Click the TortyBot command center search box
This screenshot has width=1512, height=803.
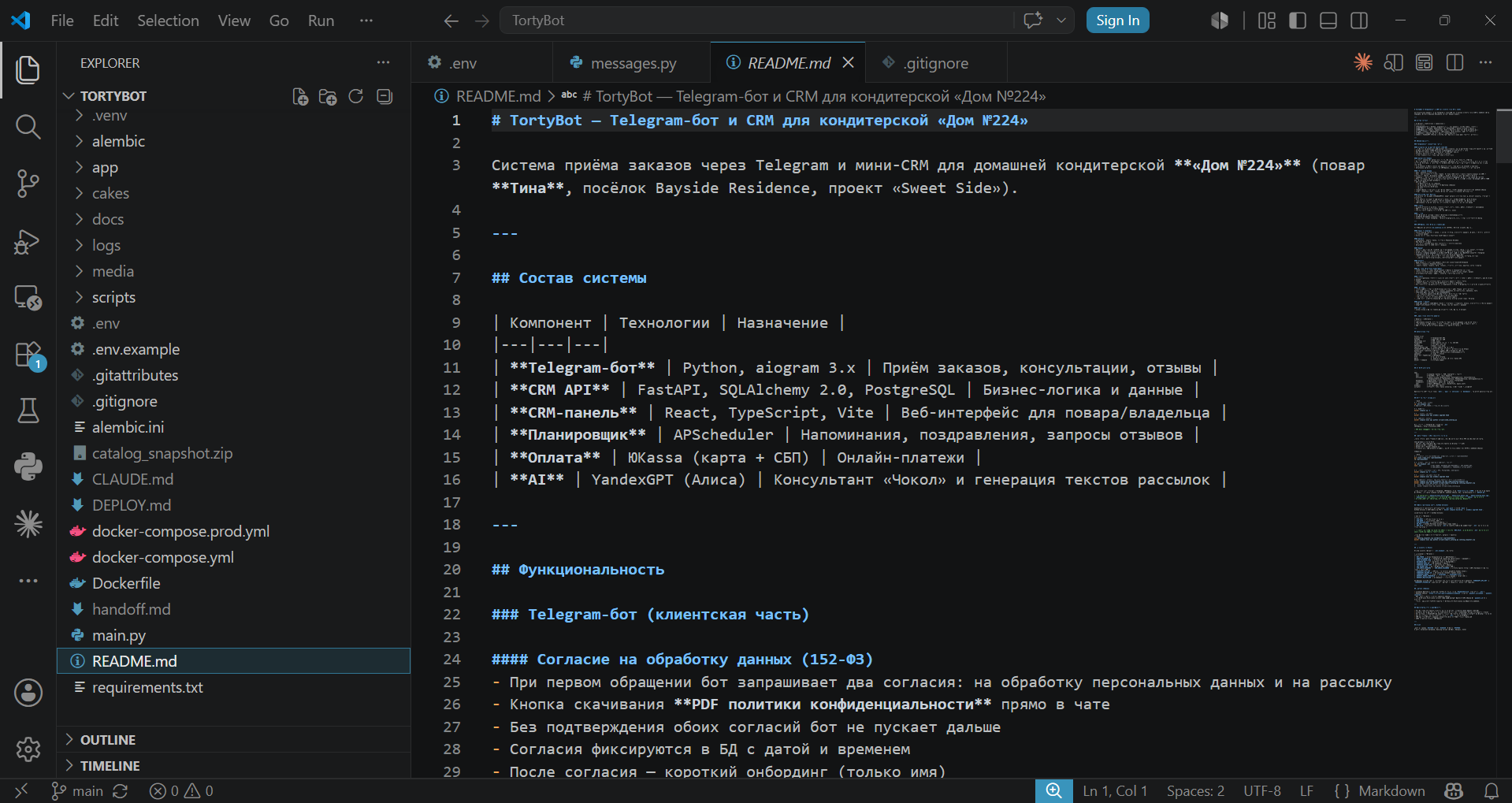tap(756, 20)
